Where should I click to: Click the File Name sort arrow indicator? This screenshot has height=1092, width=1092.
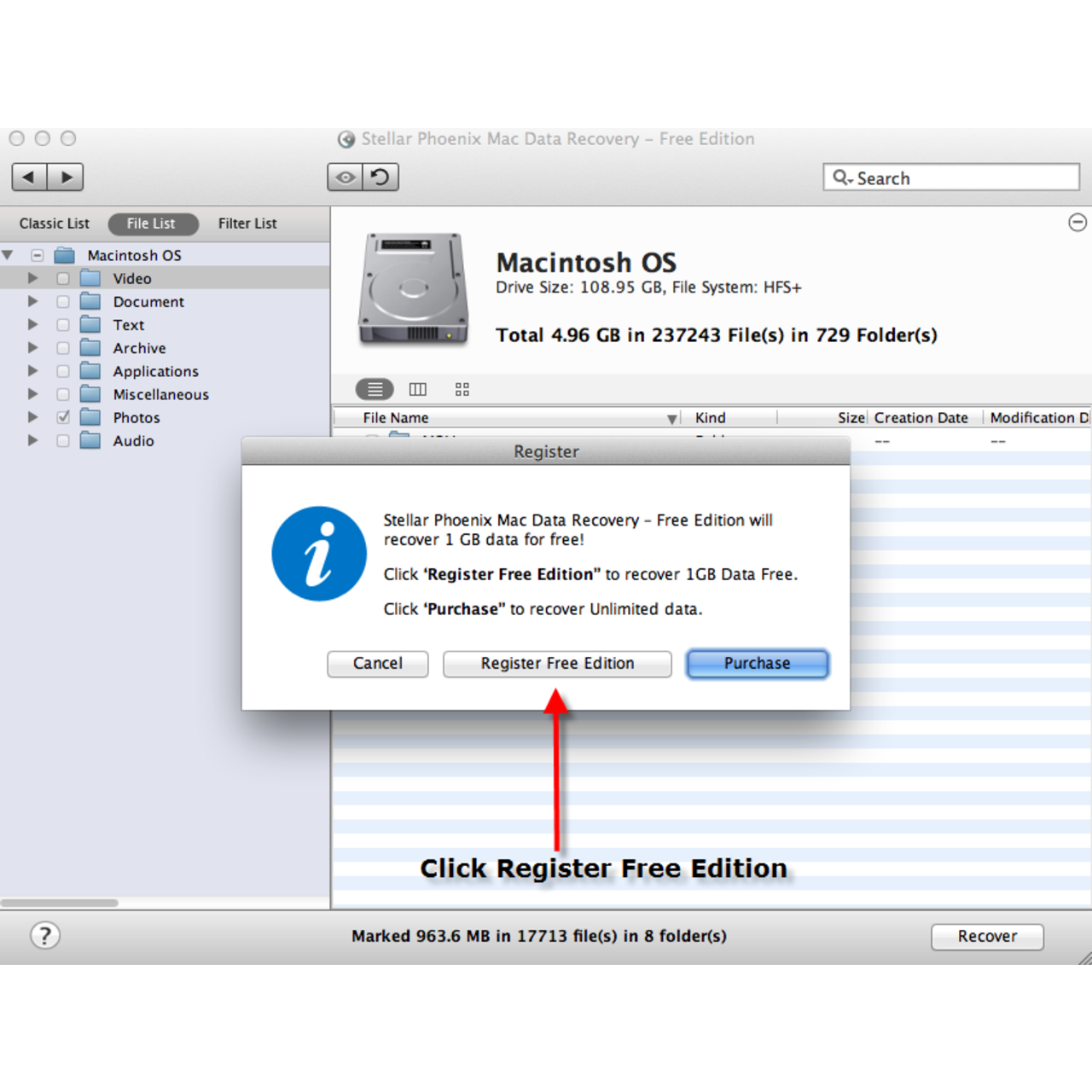point(672,418)
